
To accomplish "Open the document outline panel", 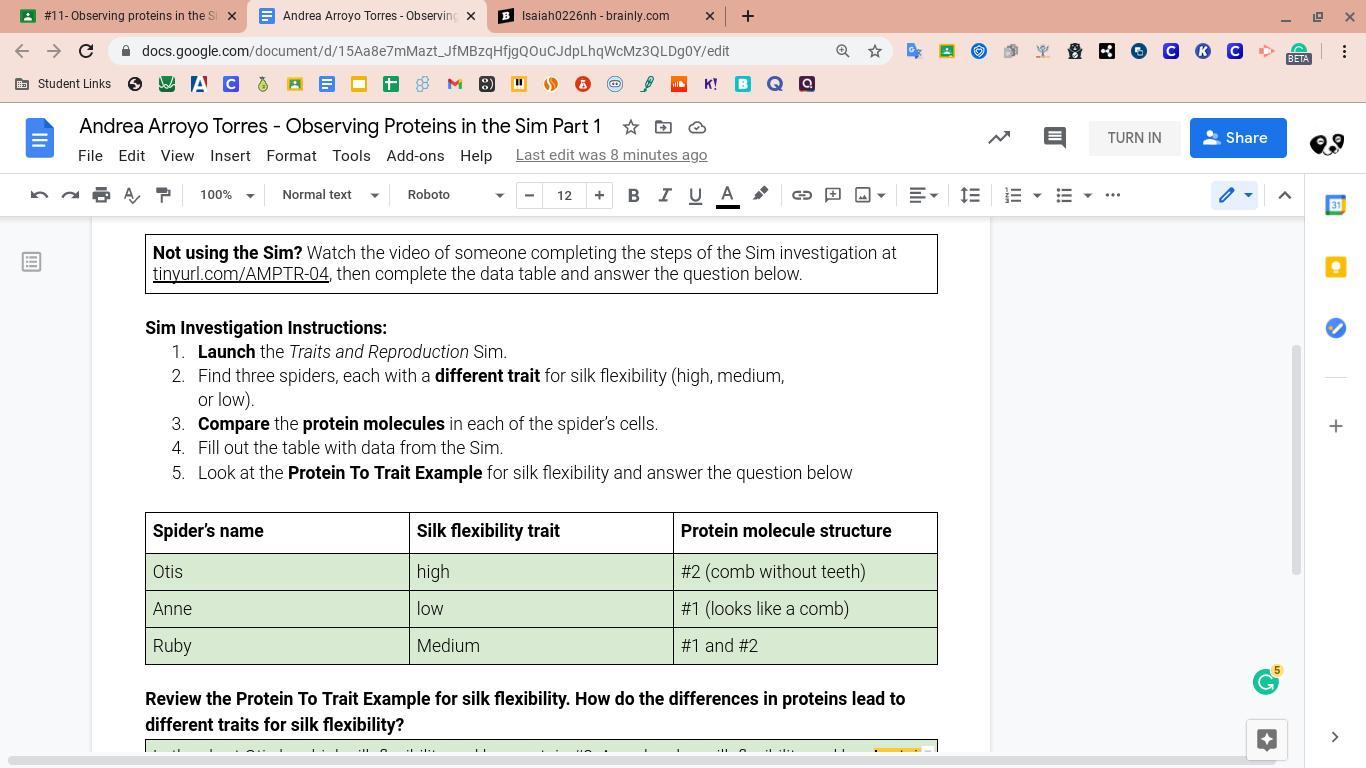I will pyautogui.click(x=32, y=262).
